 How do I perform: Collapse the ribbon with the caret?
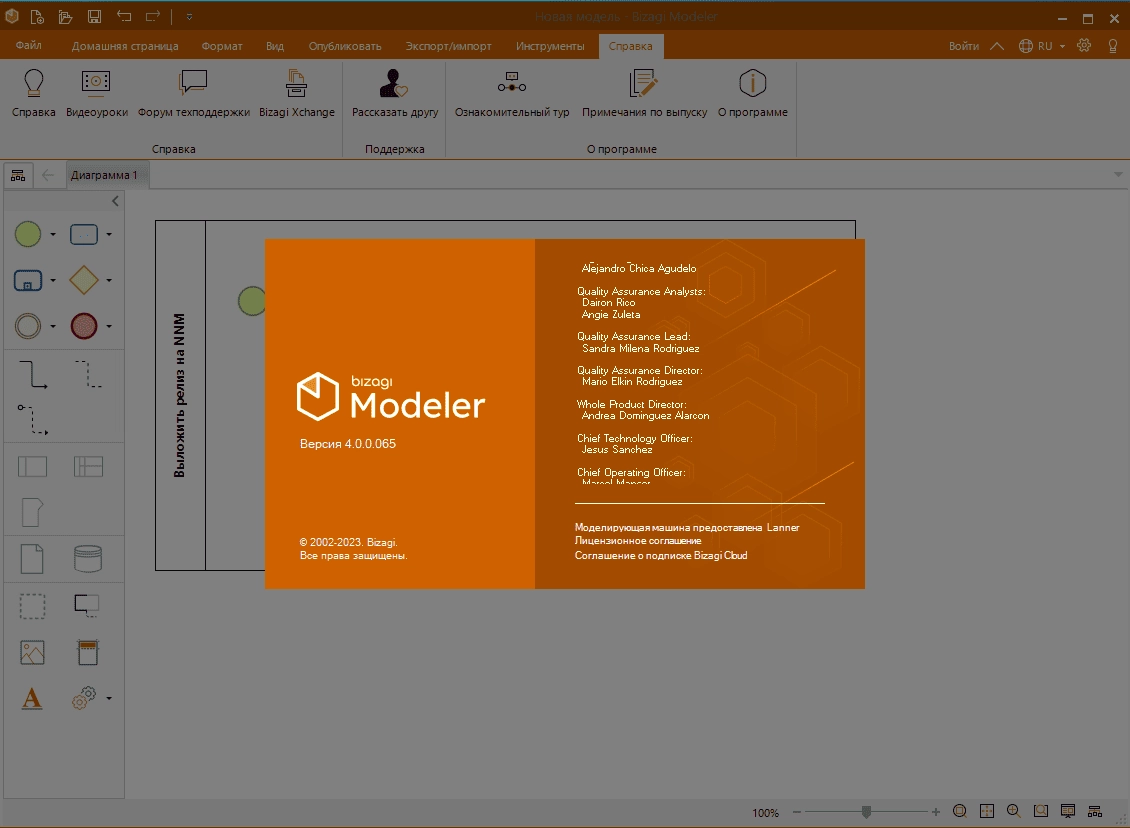[x=997, y=46]
